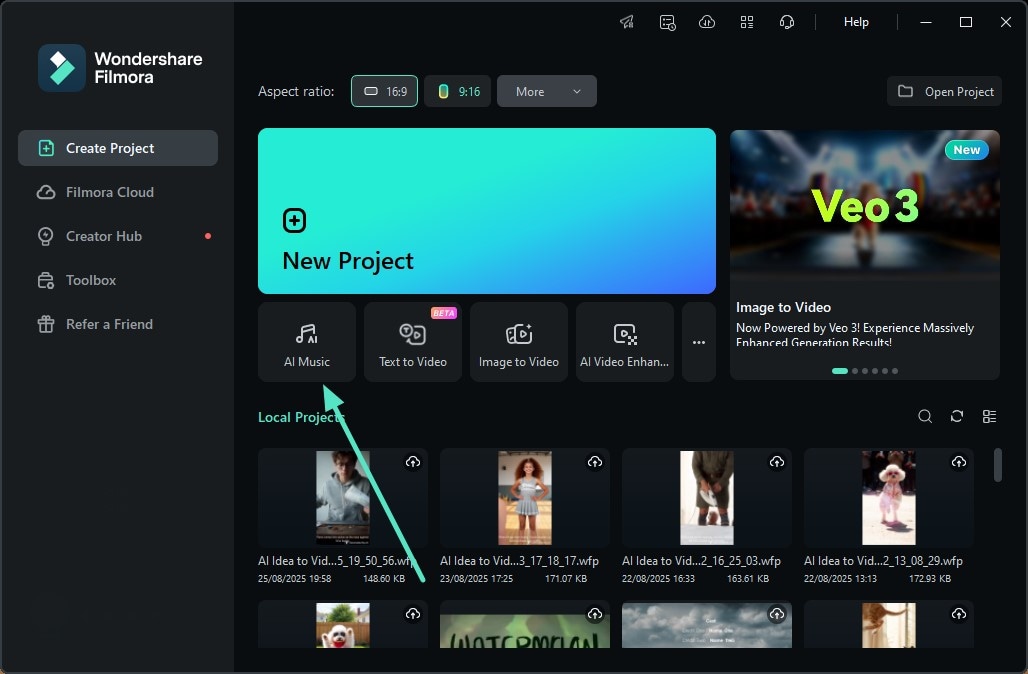Click the paper plane send icon in title bar
Screen dimensions: 1028x674
627,22
